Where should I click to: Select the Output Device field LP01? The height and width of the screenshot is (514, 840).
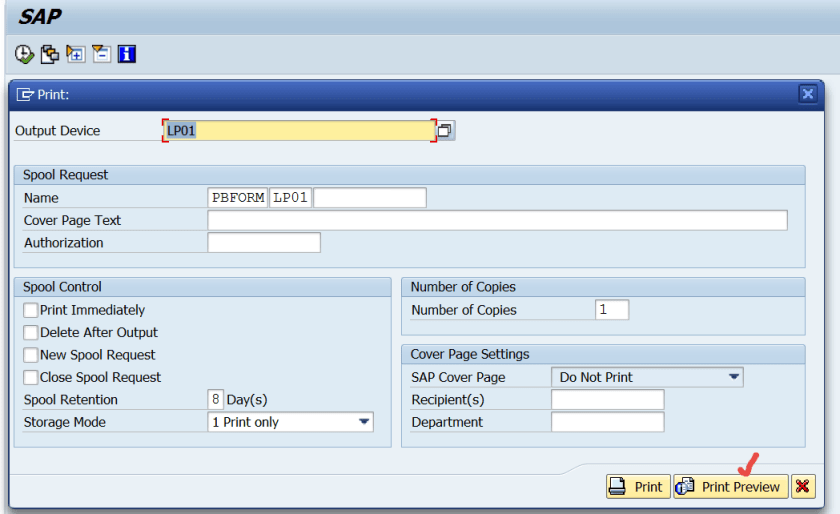299,131
